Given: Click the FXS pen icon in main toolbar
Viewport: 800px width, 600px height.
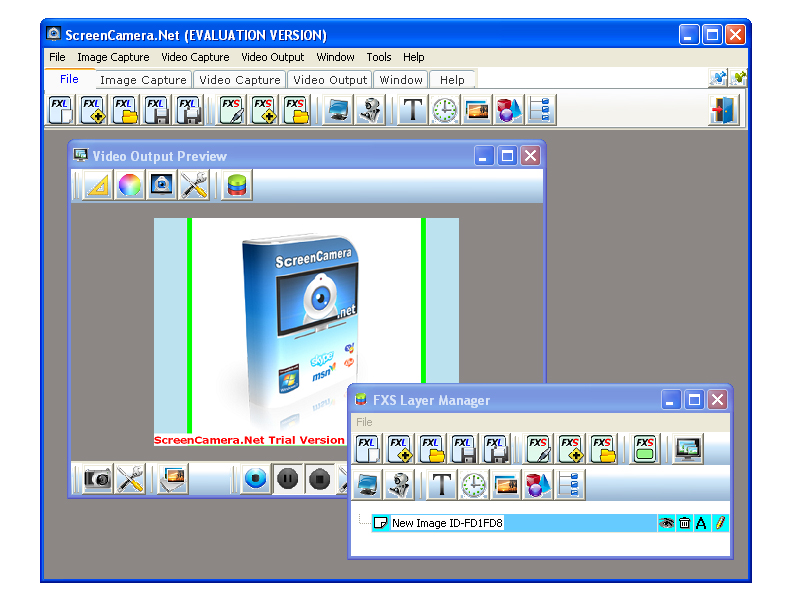Looking at the screenshot, I should click(x=232, y=110).
